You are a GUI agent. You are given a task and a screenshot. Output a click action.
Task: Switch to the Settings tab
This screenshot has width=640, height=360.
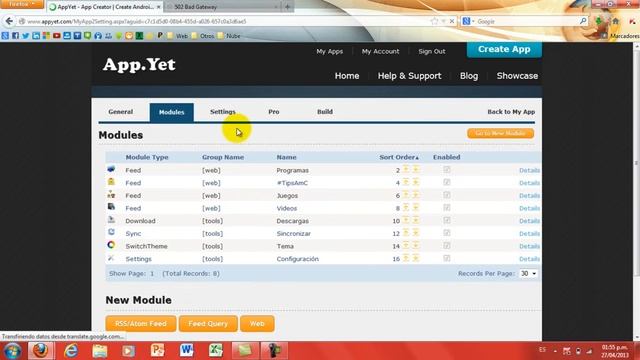point(222,112)
